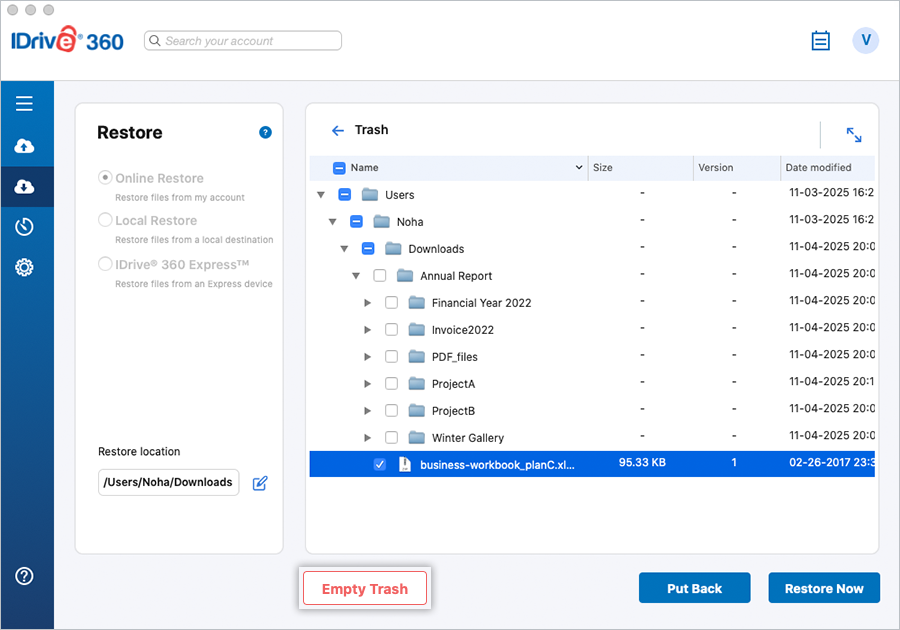Click the Search your account field
Image resolution: width=900 pixels, height=630 pixels.
[x=243, y=41]
